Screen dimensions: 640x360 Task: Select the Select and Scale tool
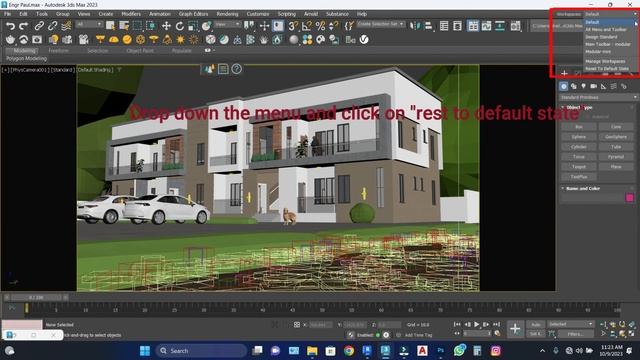(193, 26)
